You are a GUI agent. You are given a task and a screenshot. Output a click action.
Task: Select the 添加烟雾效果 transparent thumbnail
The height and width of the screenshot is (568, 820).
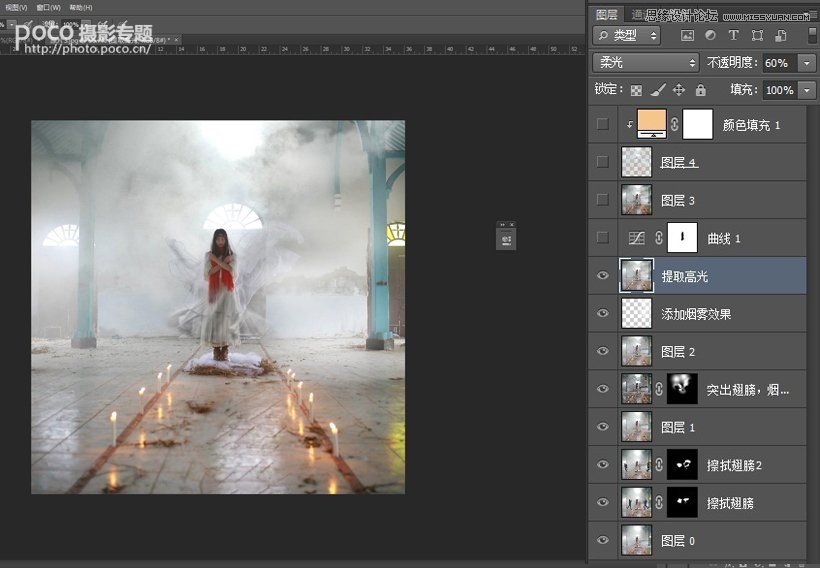636,313
